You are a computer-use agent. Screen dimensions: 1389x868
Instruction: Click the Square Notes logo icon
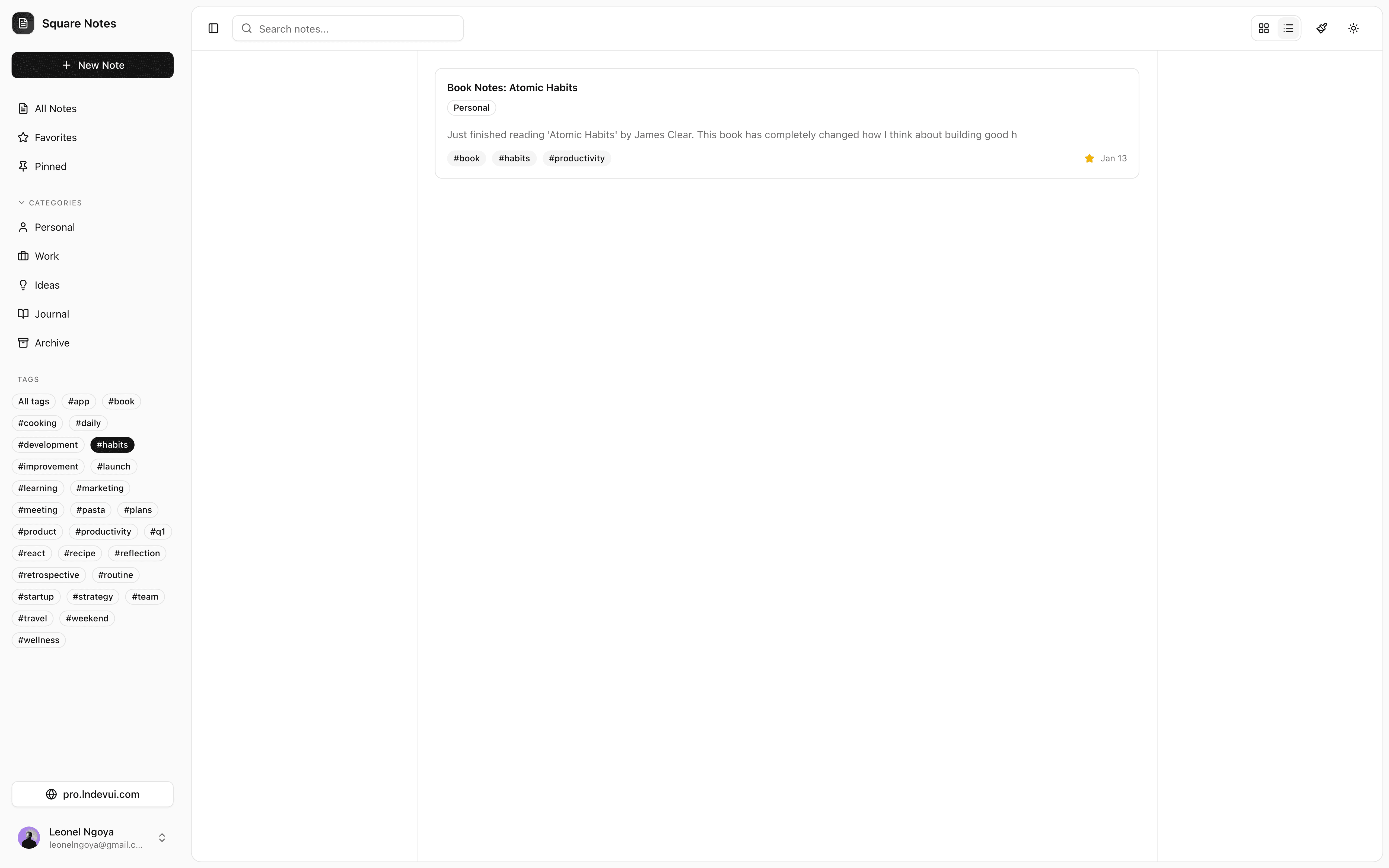point(23,24)
